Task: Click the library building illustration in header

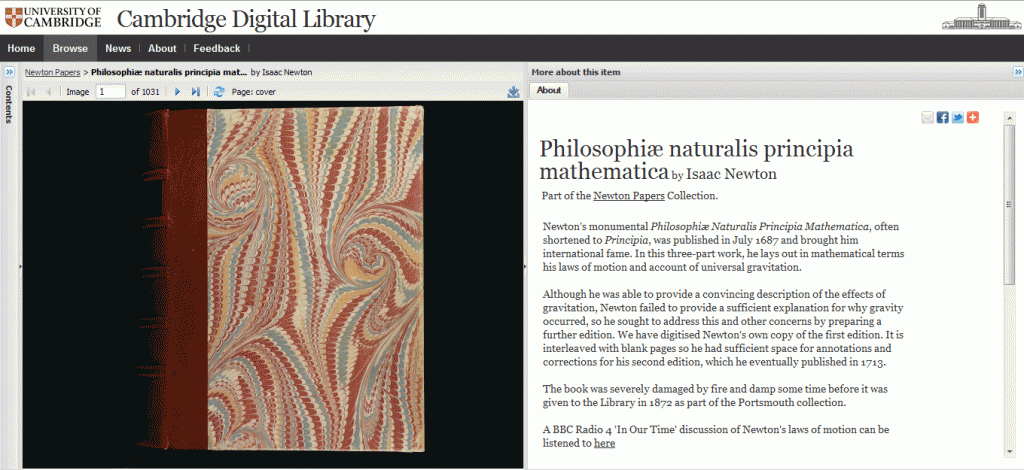Action: coord(981,17)
